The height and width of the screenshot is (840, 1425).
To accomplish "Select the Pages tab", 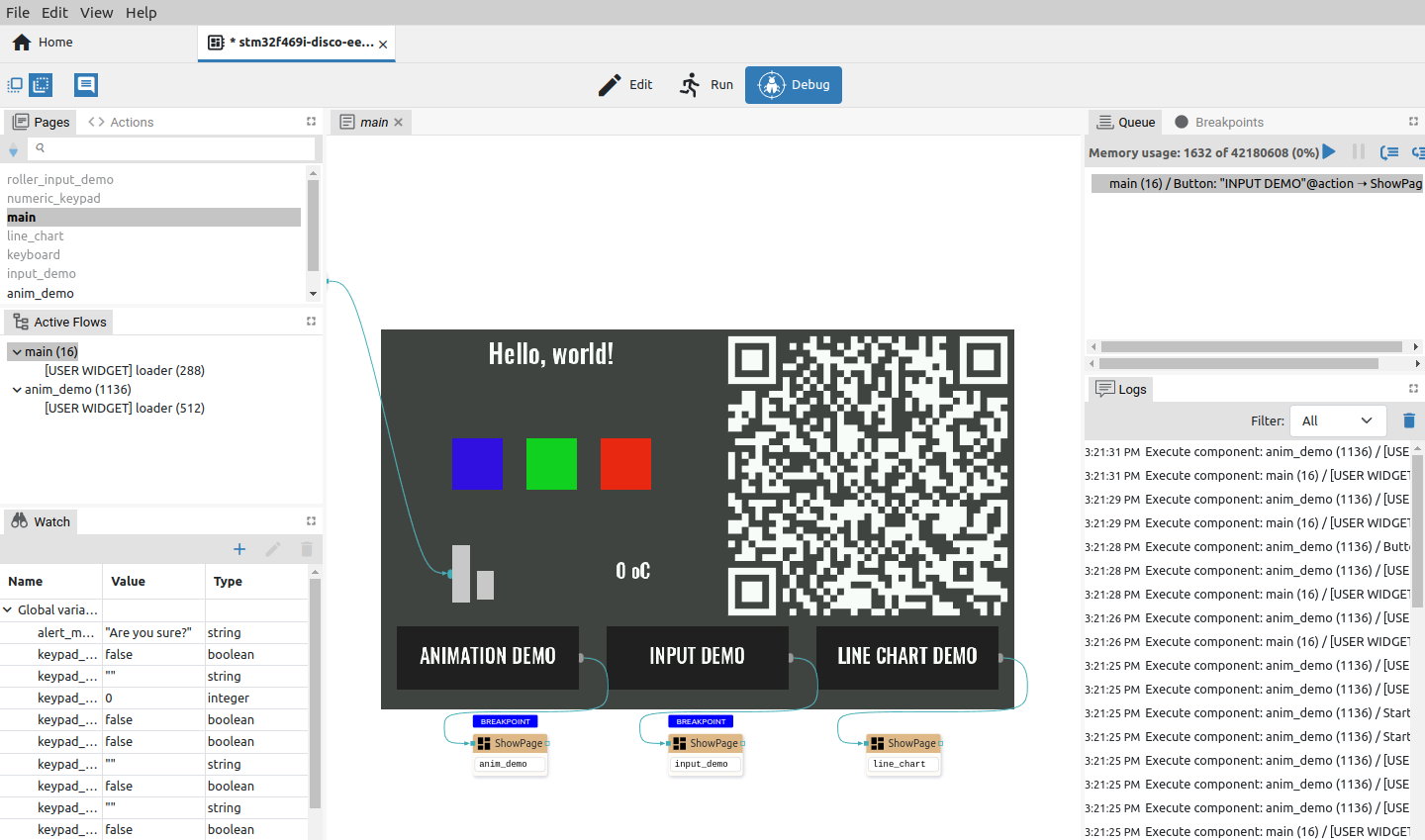I will coord(41,122).
